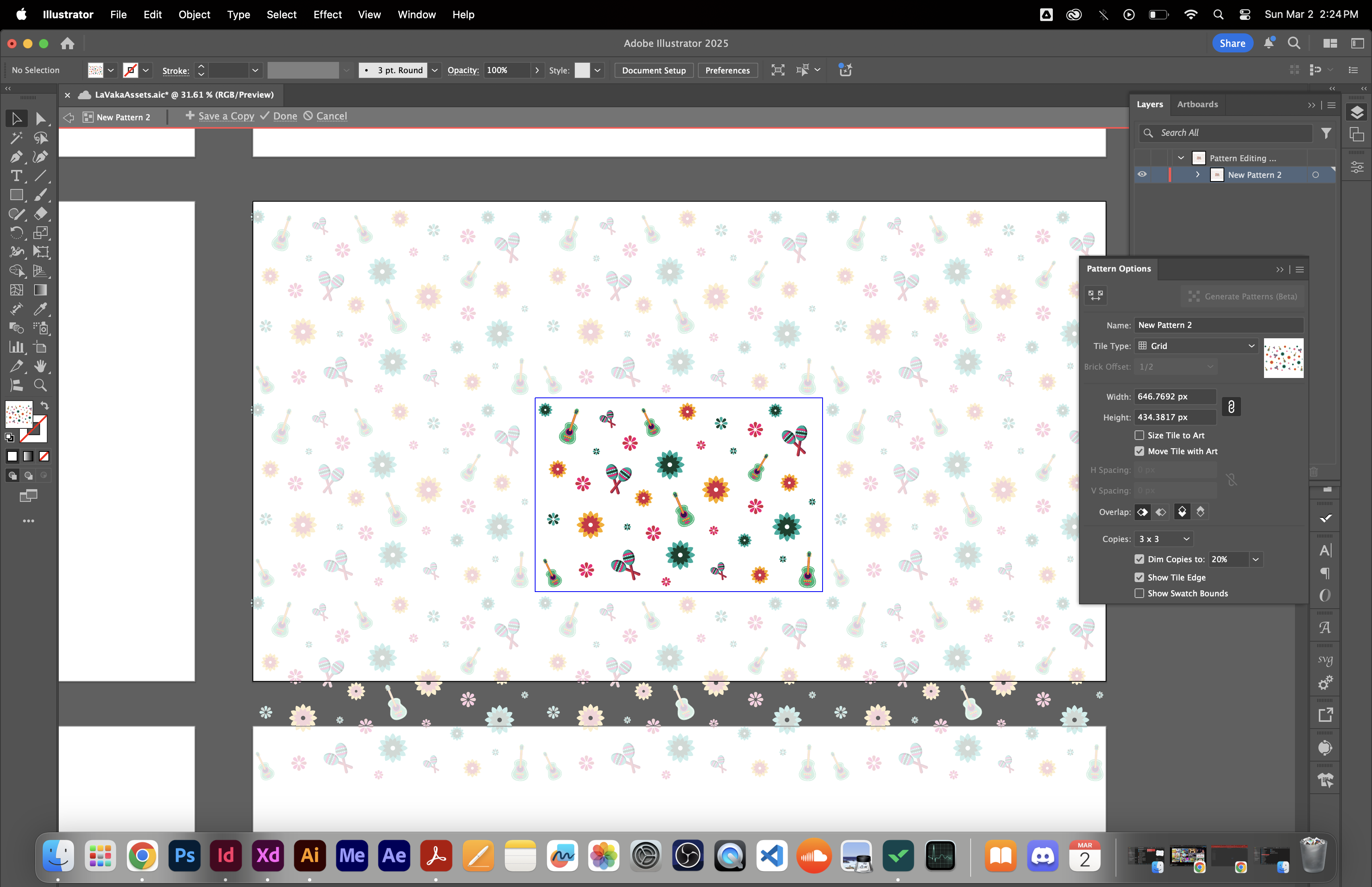Viewport: 1372px width, 887px height.
Task: Select the Magic Wand tool
Action: pyautogui.click(x=16, y=138)
